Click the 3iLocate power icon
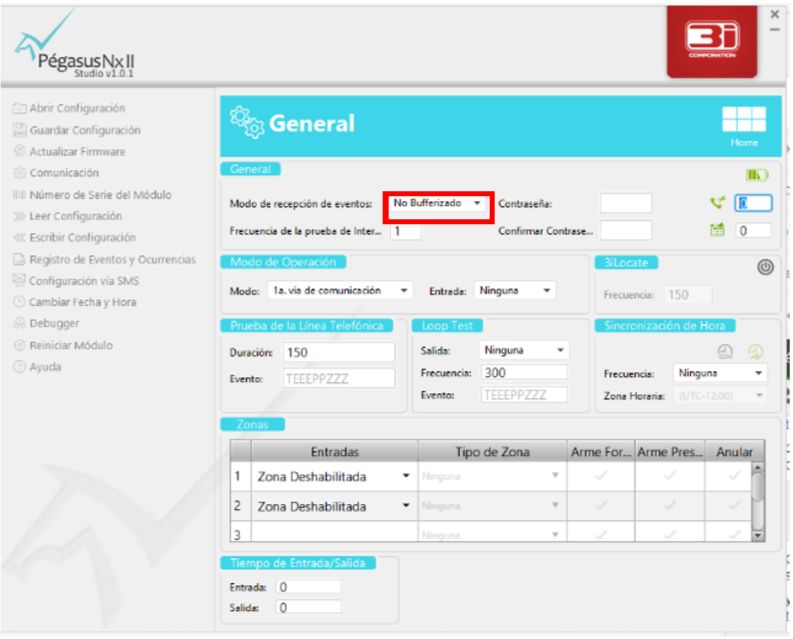 click(x=765, y=267)
